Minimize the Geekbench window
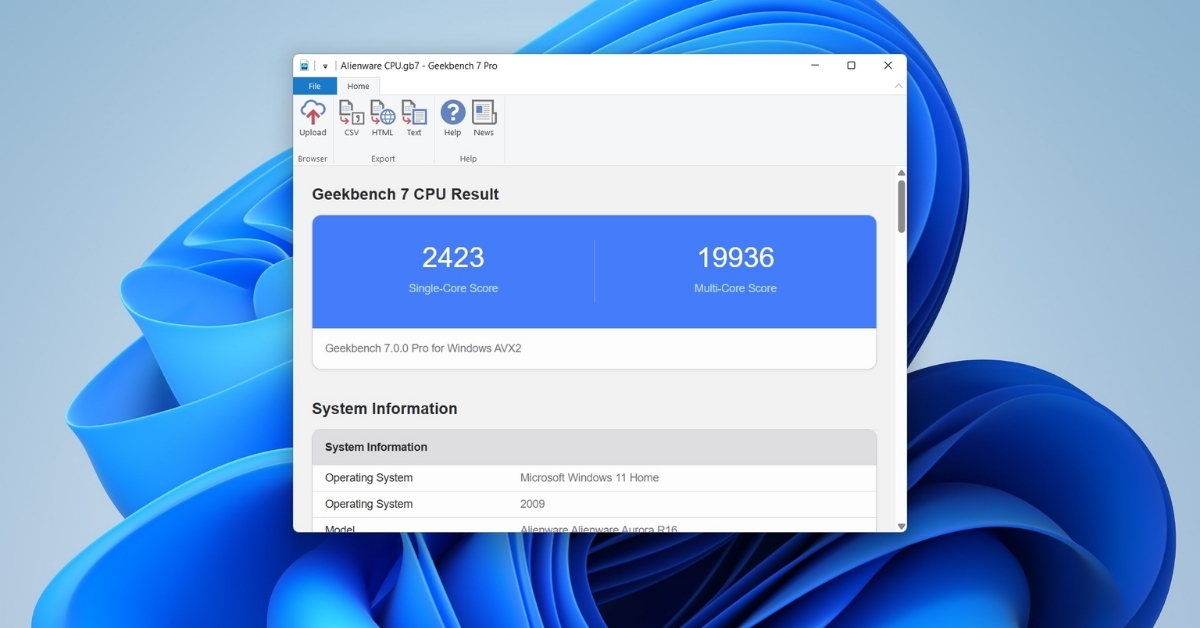The width and height of the screenshot is (1200, 628). point(816,66)
